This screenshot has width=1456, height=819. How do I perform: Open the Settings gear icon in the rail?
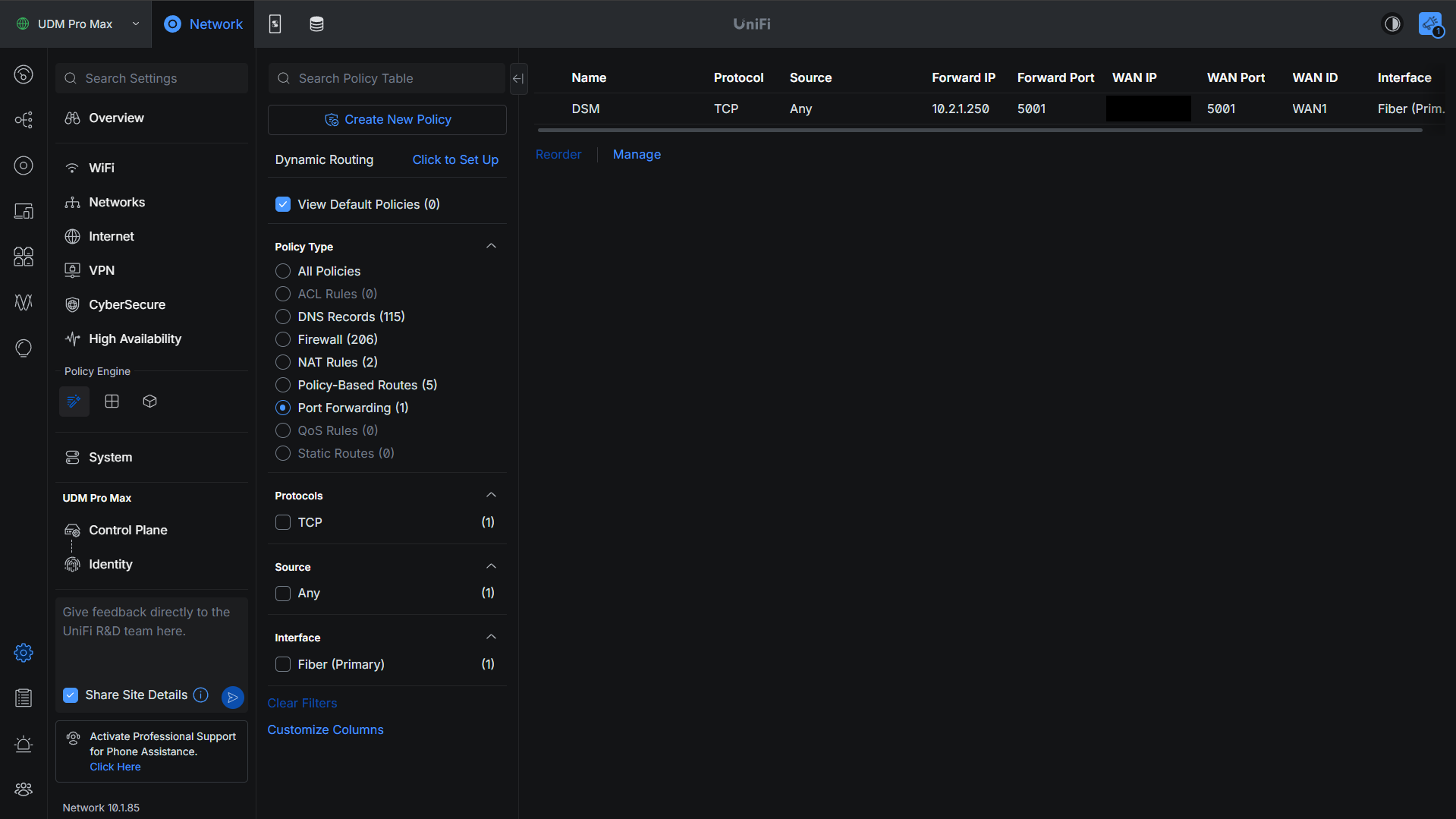(24, 653)
